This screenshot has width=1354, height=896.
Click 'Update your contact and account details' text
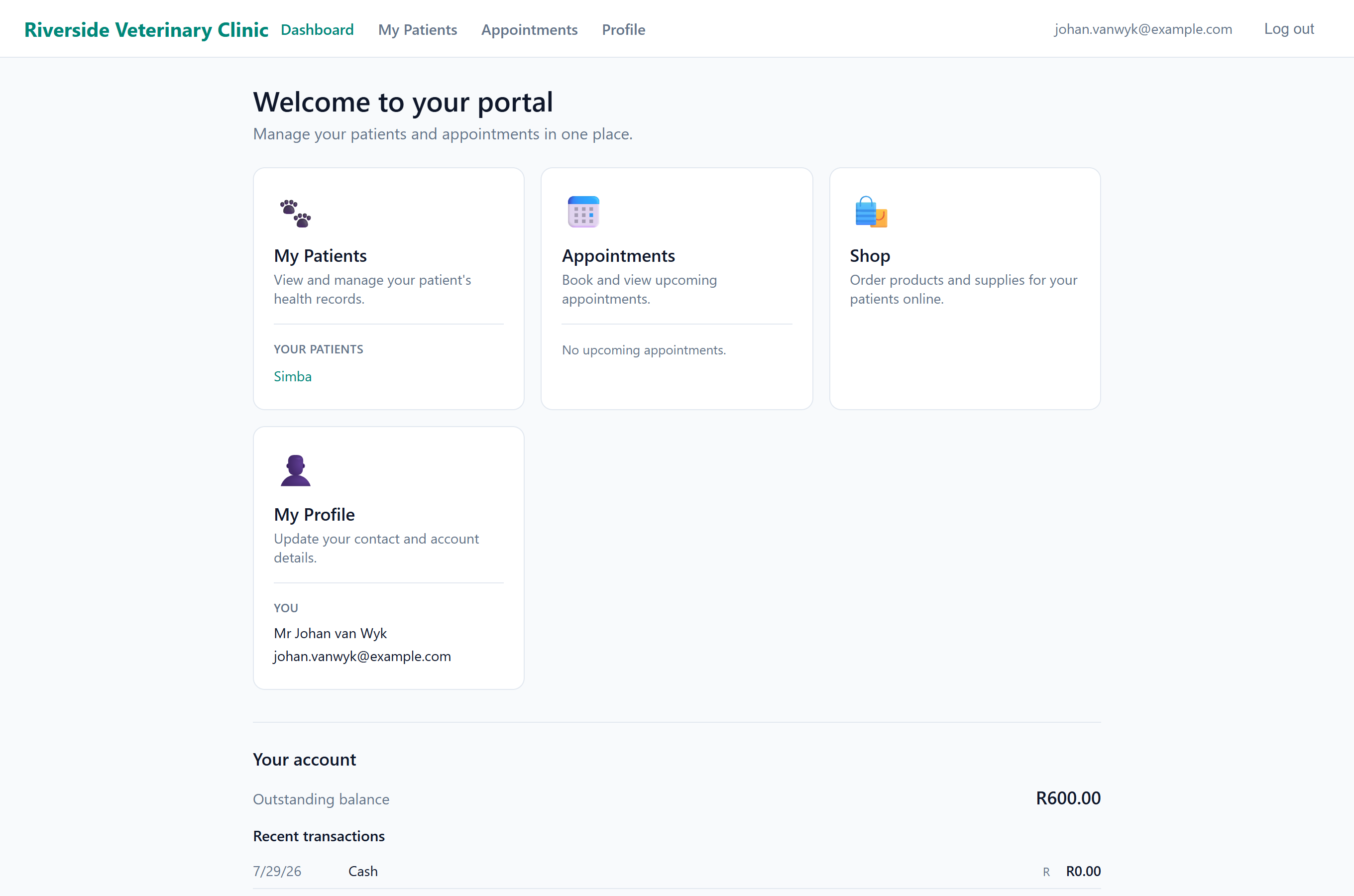click(376, 548)
